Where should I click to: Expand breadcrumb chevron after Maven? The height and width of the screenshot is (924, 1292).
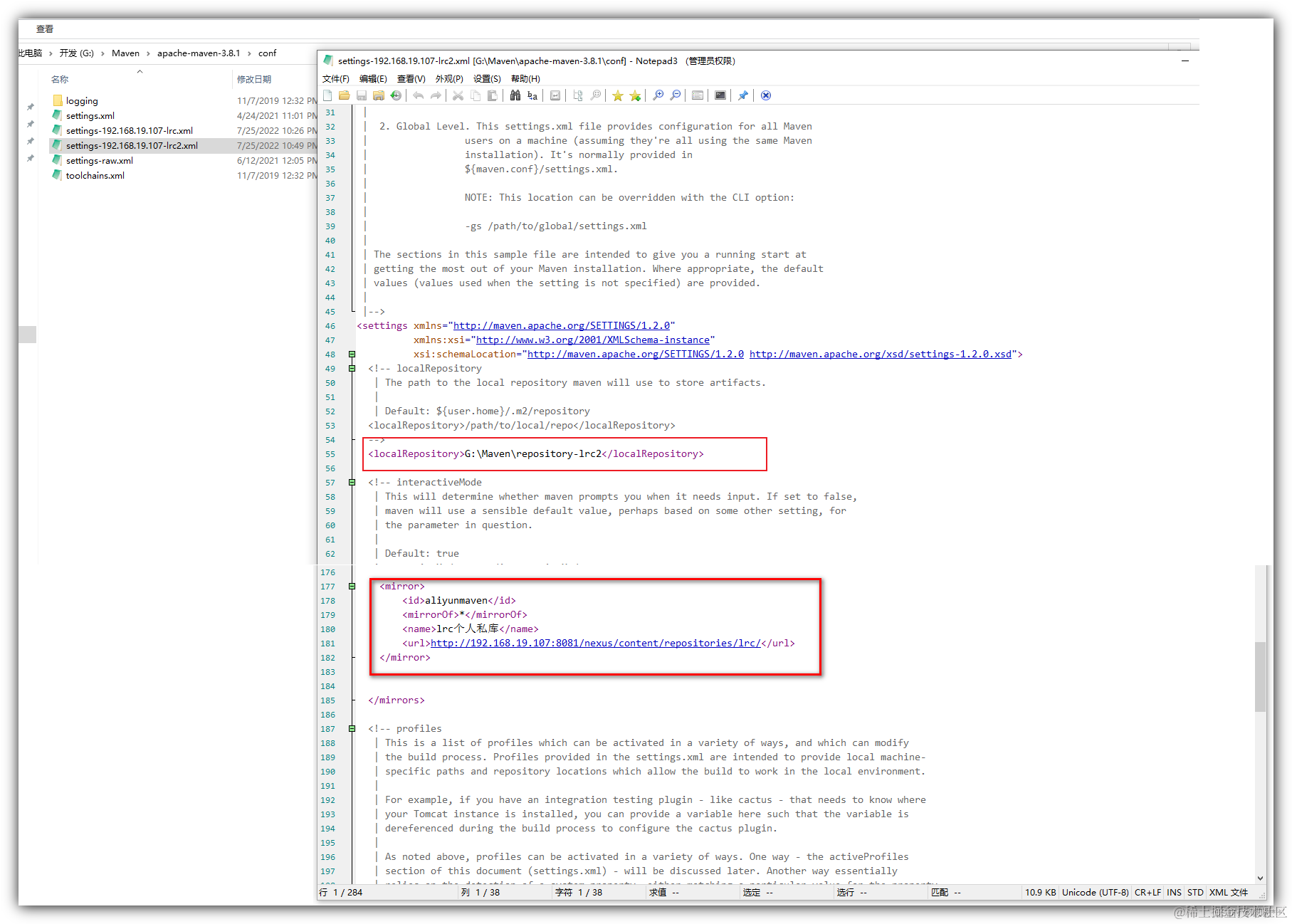click(x=149, y=53)
